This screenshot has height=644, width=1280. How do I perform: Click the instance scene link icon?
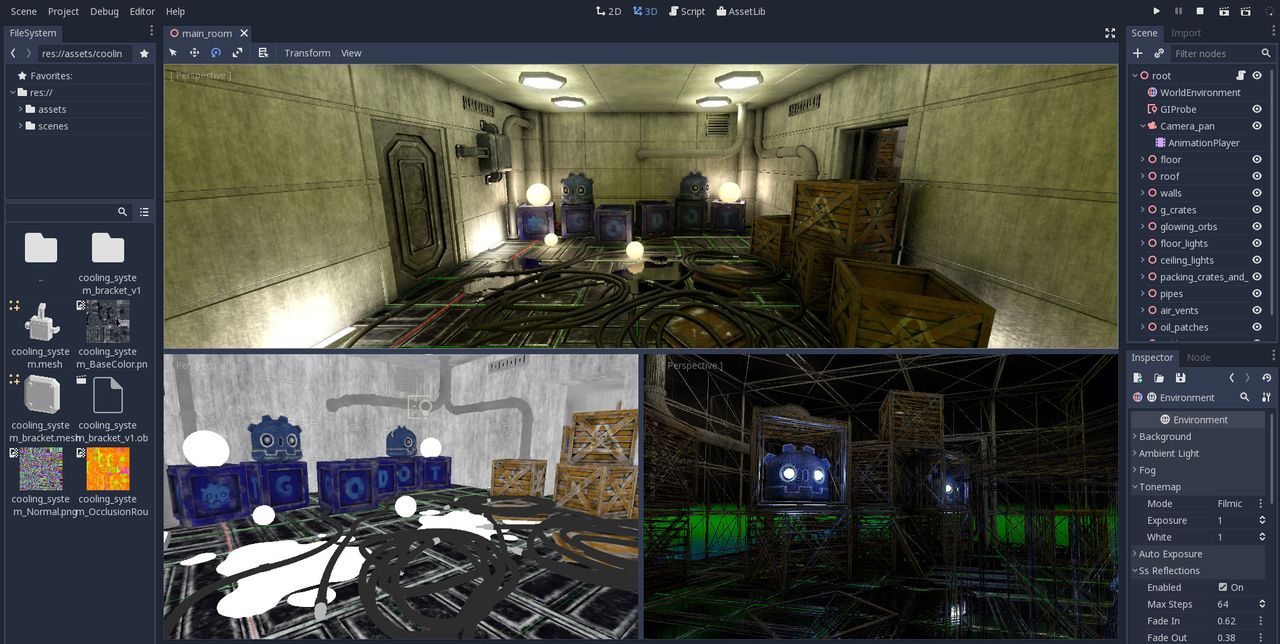(x=1159, y=53)
